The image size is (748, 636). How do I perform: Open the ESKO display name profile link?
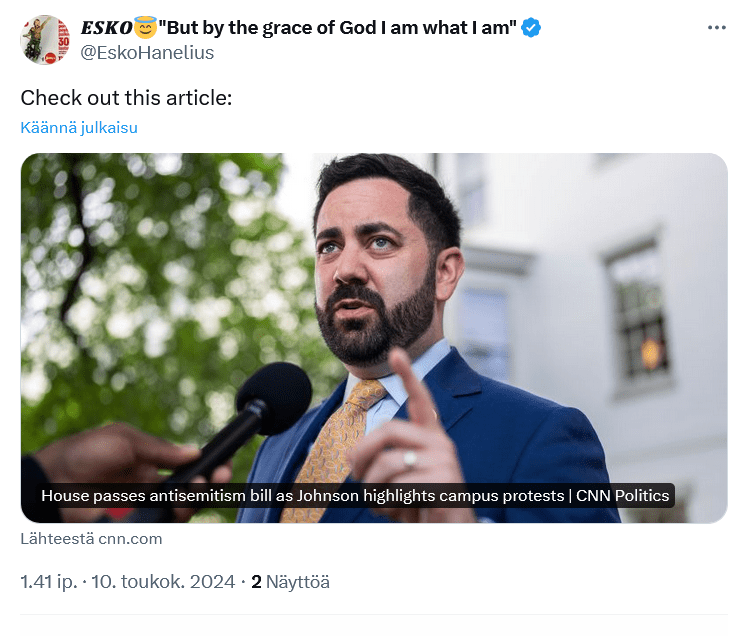click(107, 28)
